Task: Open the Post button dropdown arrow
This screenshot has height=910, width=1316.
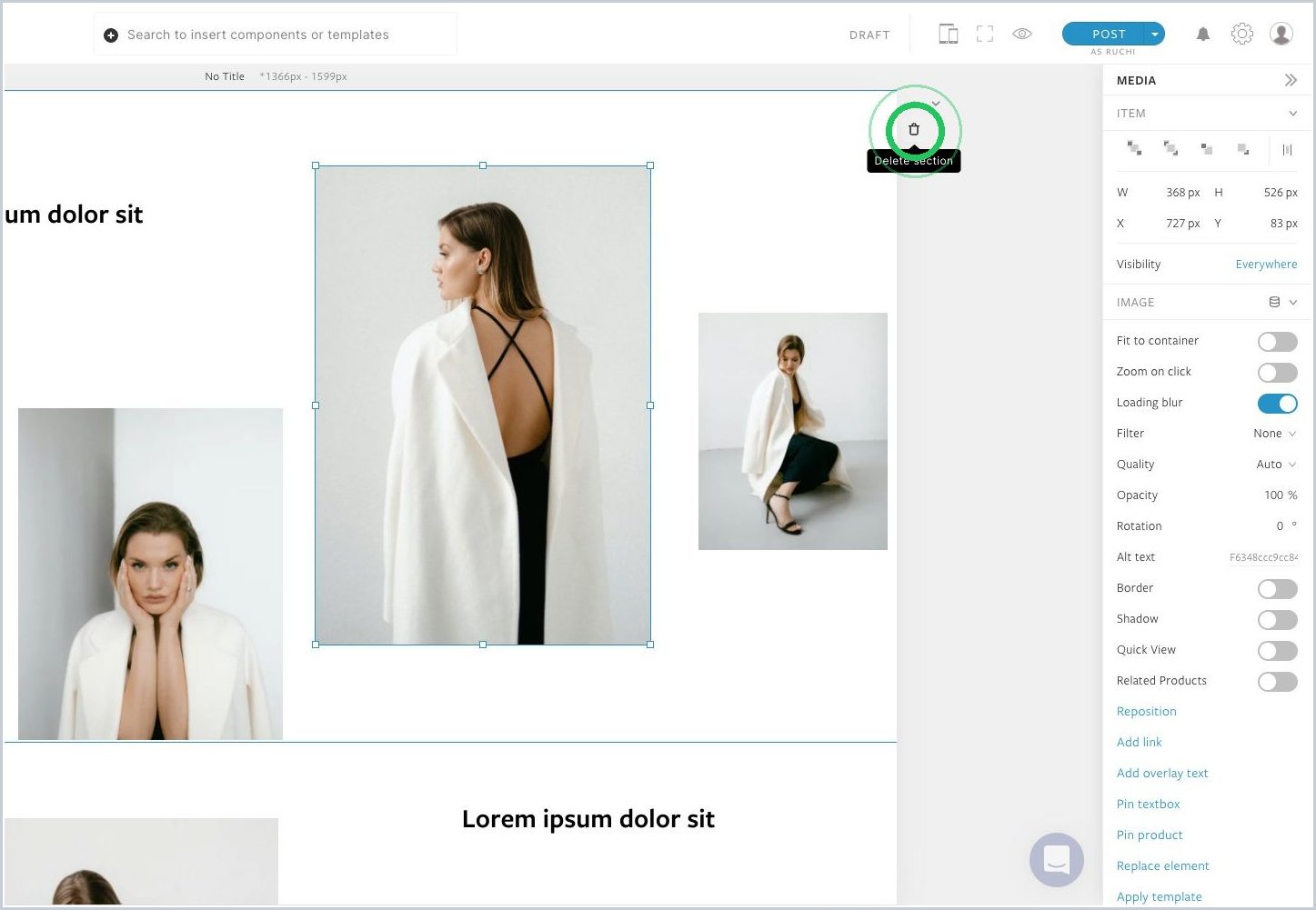Action: 1155,34
